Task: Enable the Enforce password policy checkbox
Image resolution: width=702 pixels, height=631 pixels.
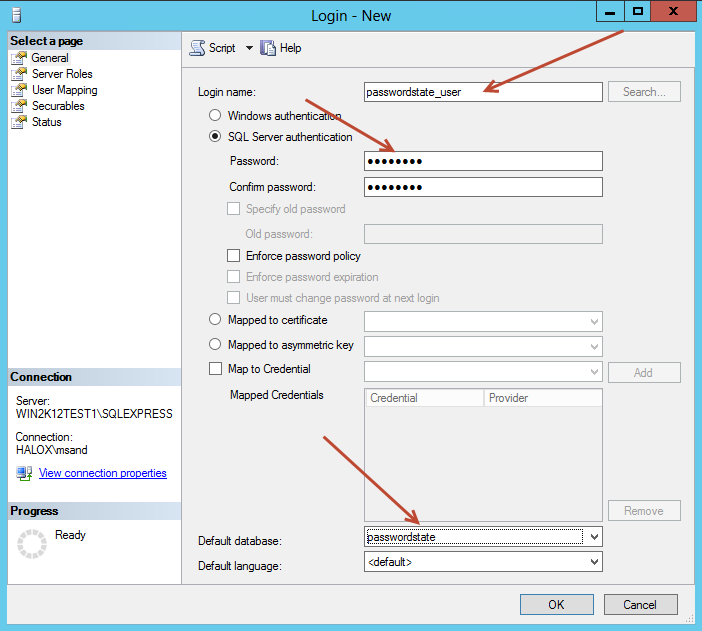Action: 234,256
